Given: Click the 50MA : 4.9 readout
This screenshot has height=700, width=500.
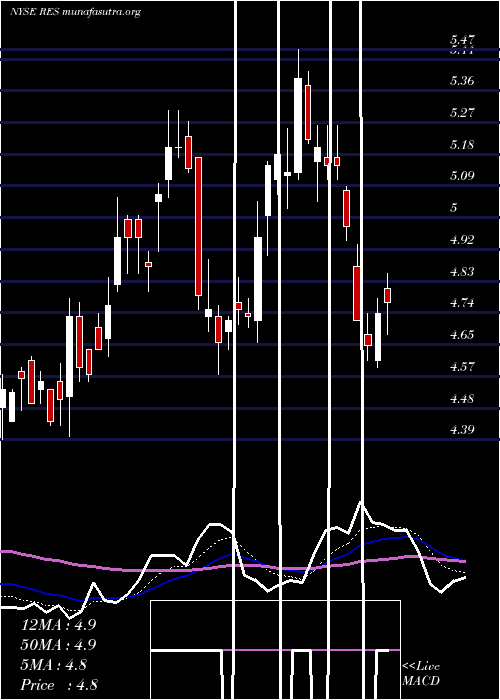Looking at the screenshot, I should (x=58, y=645).
